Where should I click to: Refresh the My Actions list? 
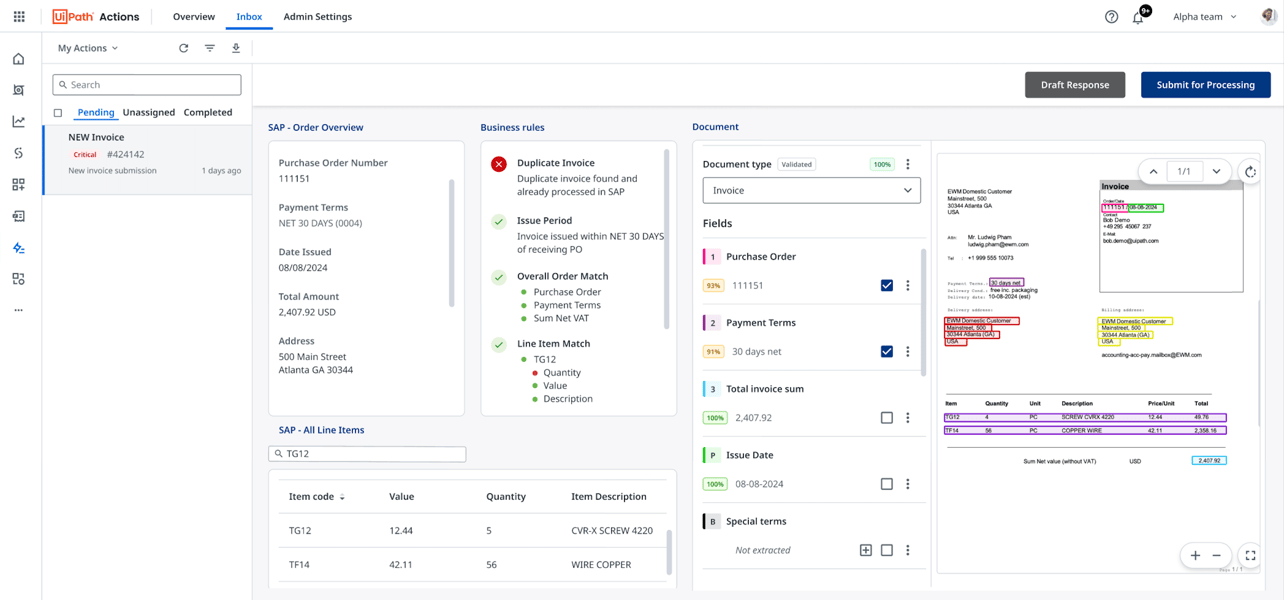[184, 48]
